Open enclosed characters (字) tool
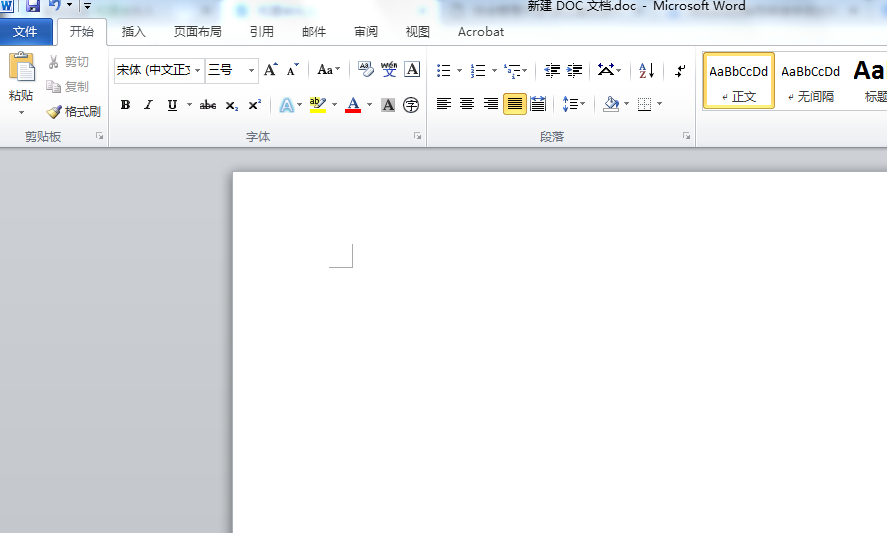 (x=411, y=105)
